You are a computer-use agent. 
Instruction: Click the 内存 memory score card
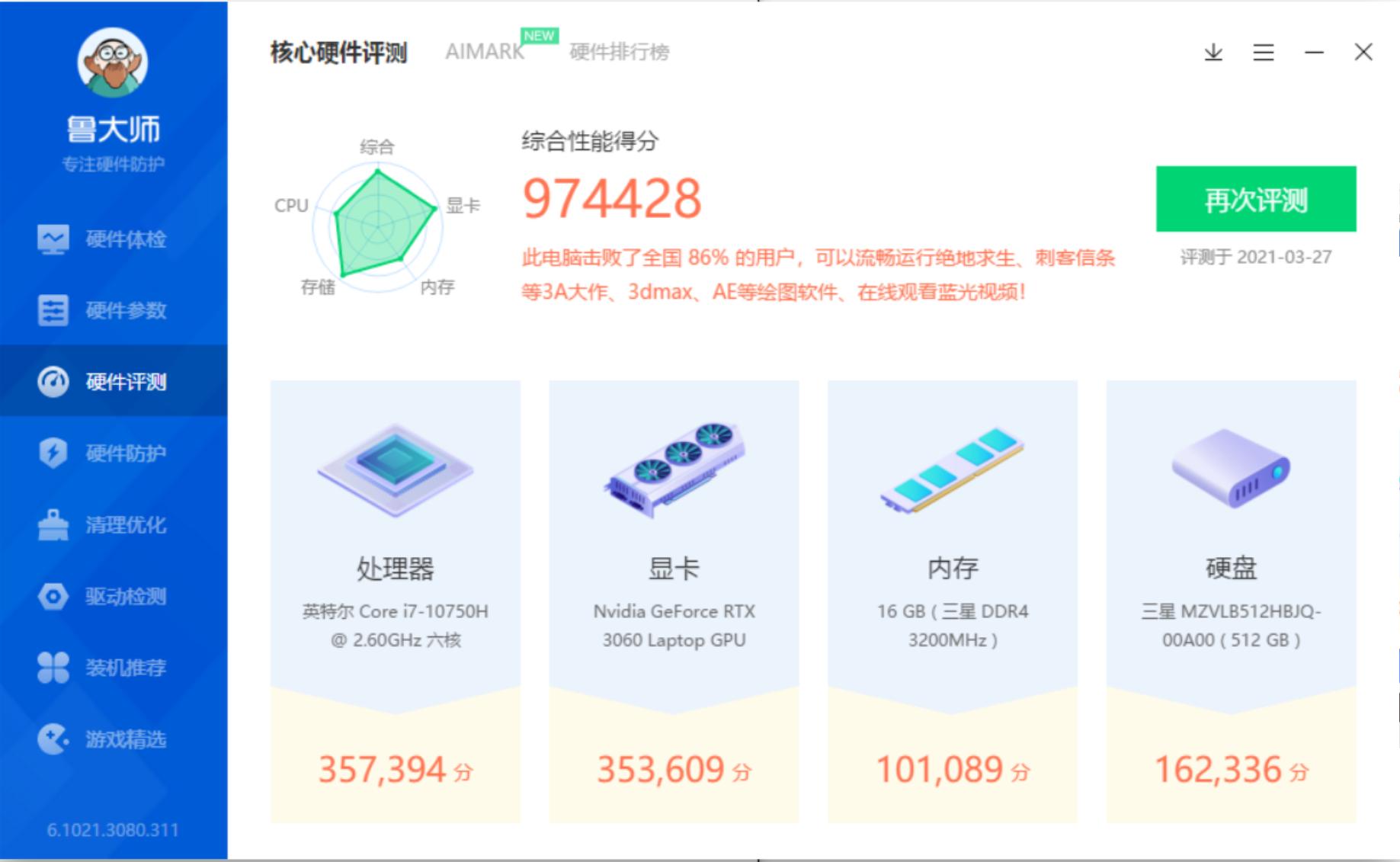953,602
